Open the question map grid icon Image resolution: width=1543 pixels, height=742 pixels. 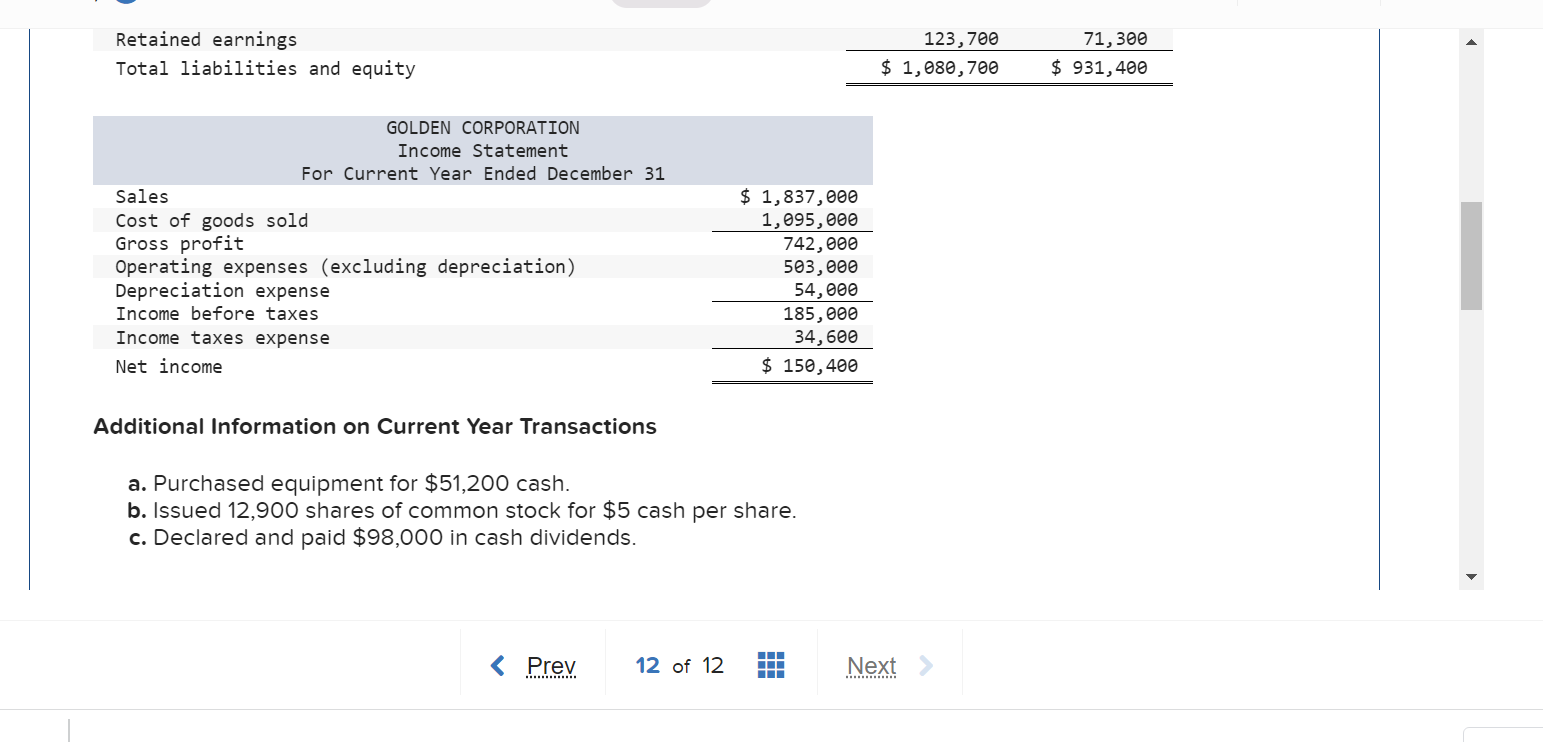coord(770,665)
